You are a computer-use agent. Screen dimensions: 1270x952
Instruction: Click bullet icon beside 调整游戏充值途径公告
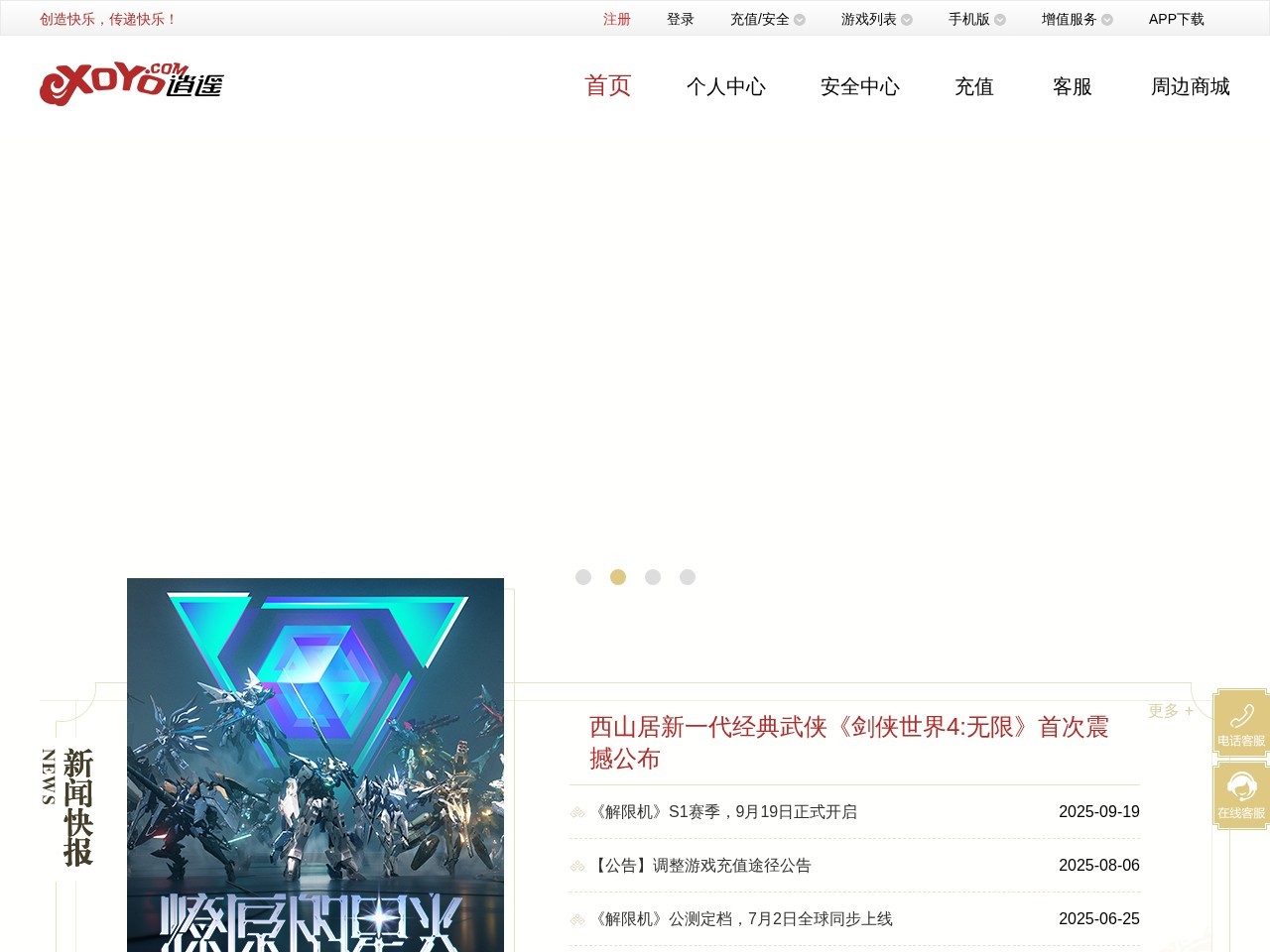577,866
